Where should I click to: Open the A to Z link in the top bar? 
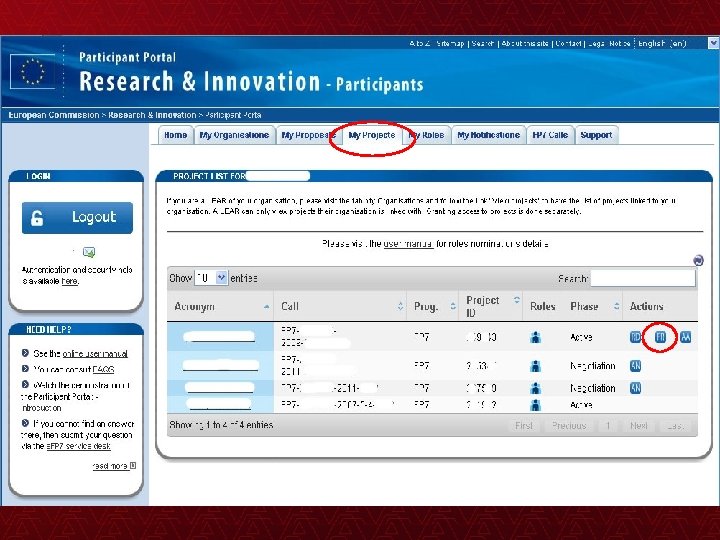pos(420,43)
